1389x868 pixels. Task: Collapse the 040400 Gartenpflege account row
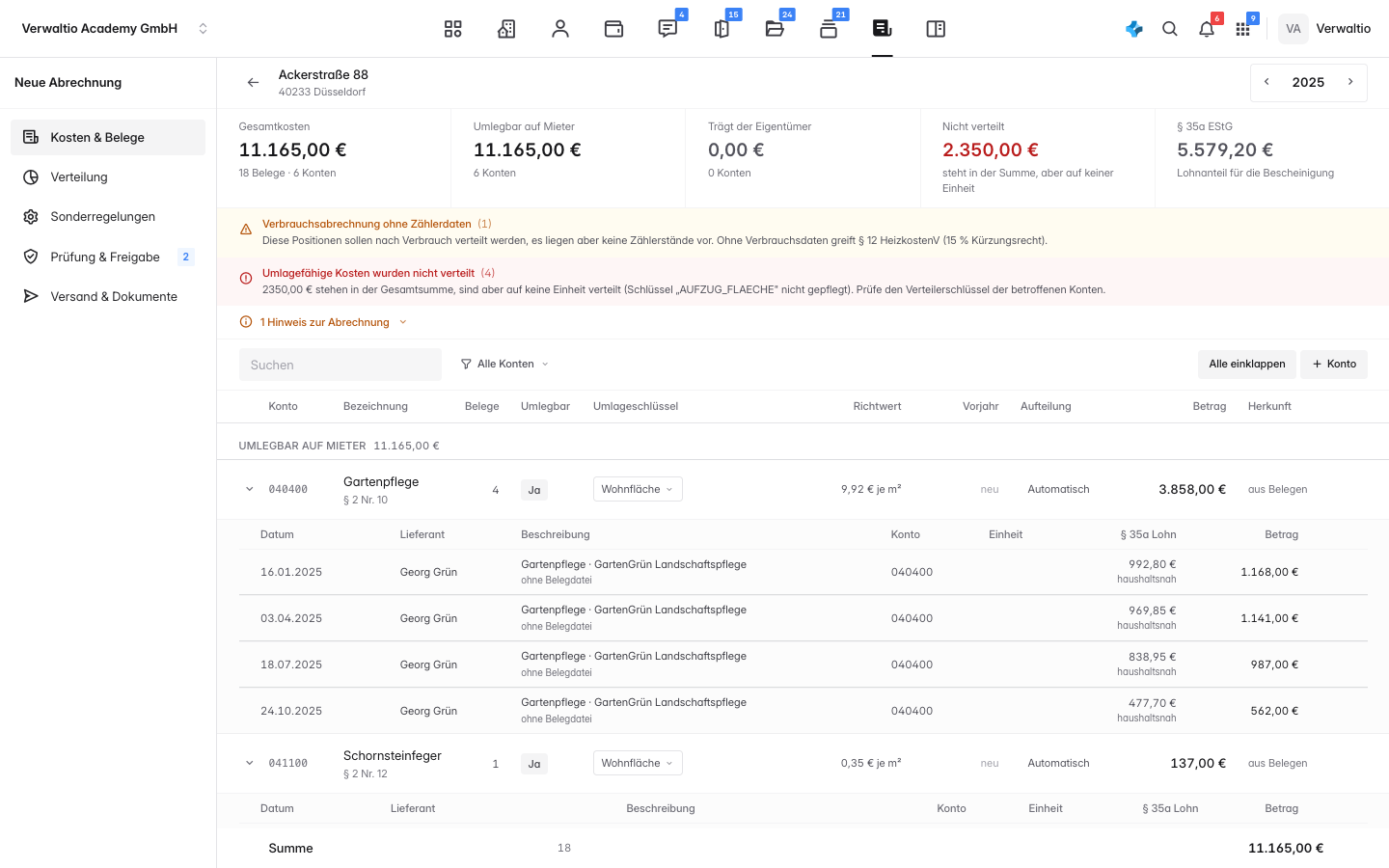click(x=250, y=489)
